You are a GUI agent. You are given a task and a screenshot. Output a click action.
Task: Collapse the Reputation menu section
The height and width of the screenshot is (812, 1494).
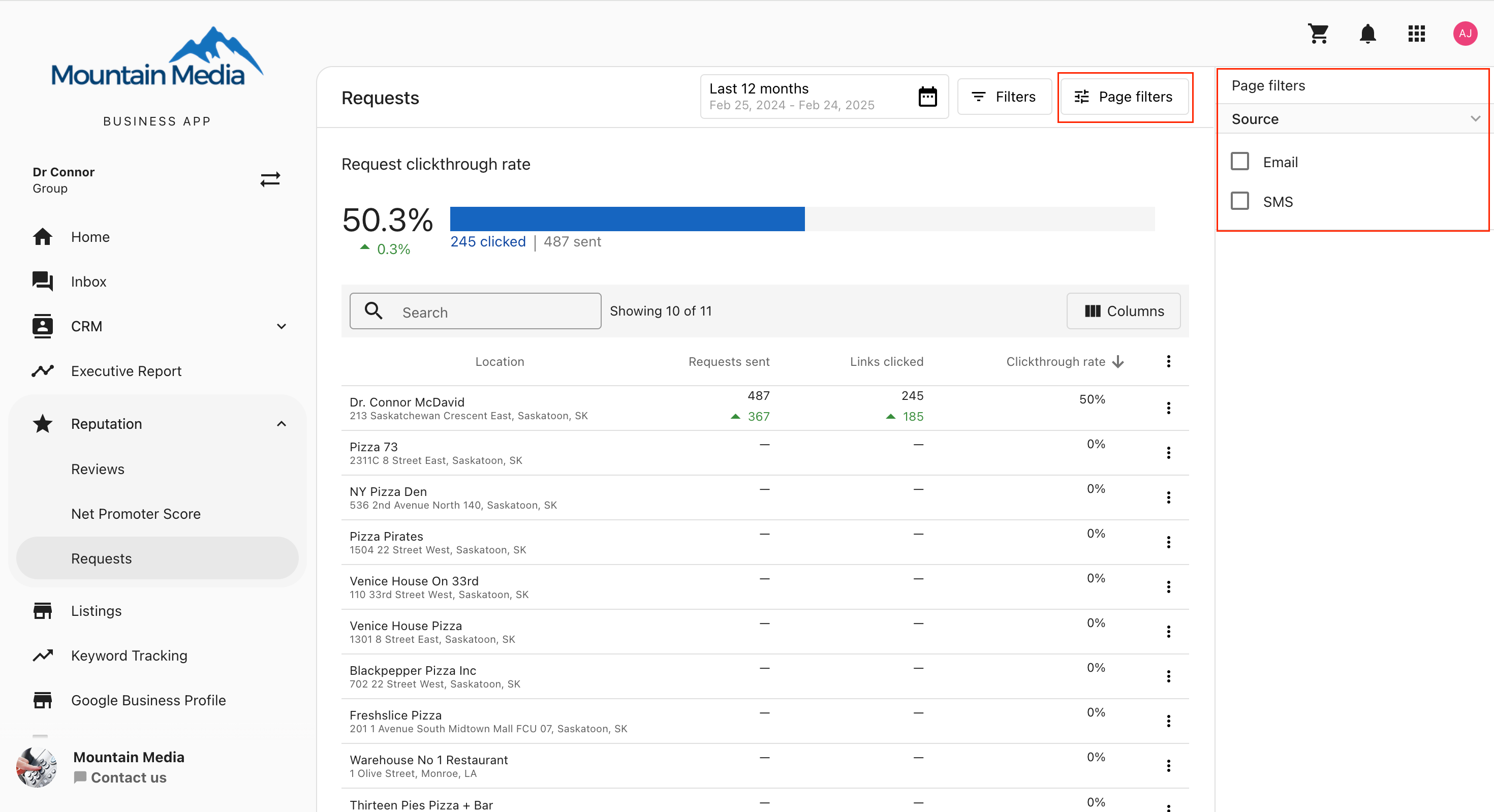click(x=282, y=423)
